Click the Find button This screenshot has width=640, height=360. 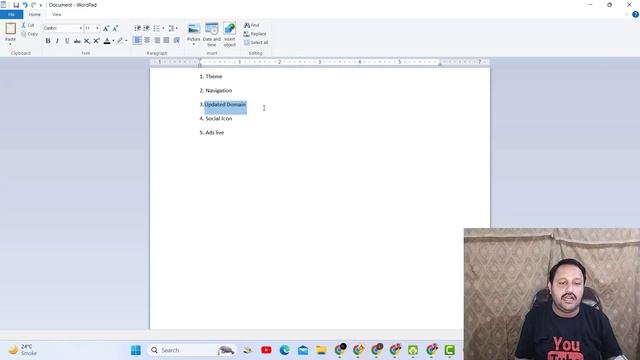tap(251, 25)
